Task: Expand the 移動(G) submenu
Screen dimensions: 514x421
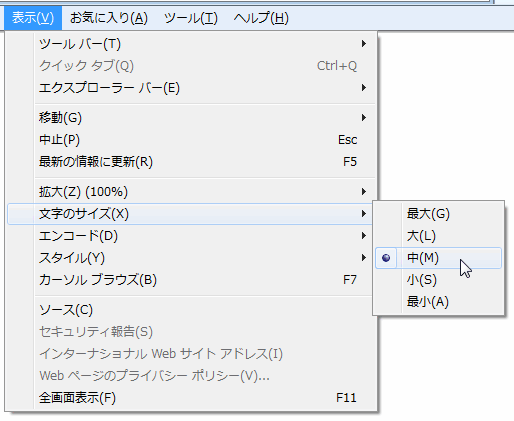Action: (x=191, y=118)
